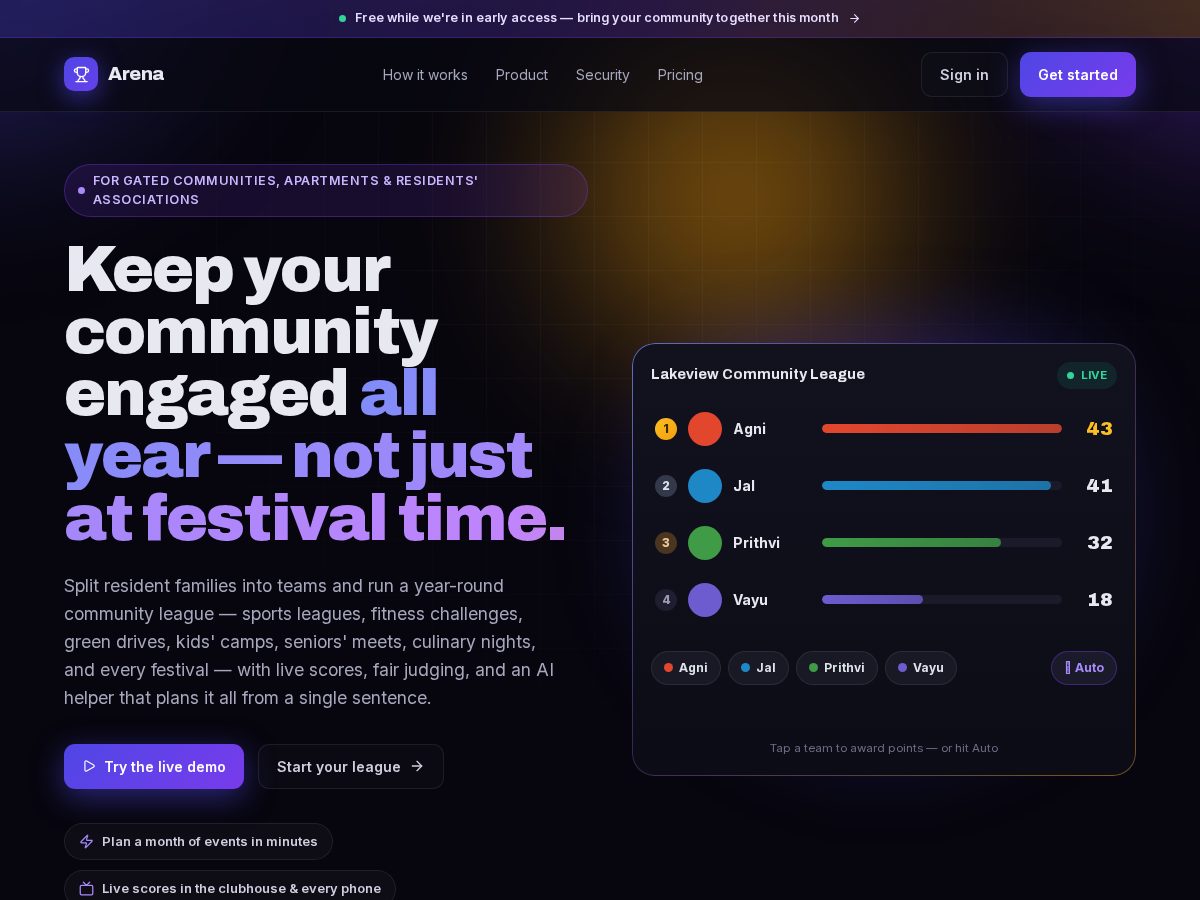Click the arrow icon in announcement banner

[x=854, y=18]
